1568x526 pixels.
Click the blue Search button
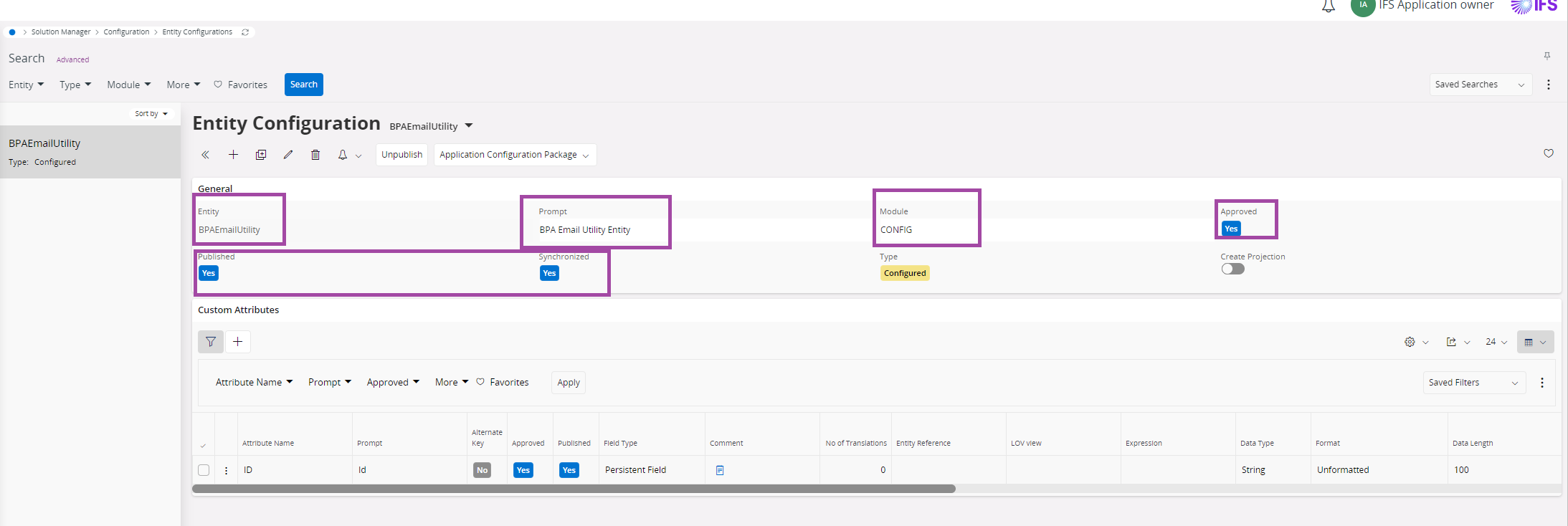pos(304,85)
